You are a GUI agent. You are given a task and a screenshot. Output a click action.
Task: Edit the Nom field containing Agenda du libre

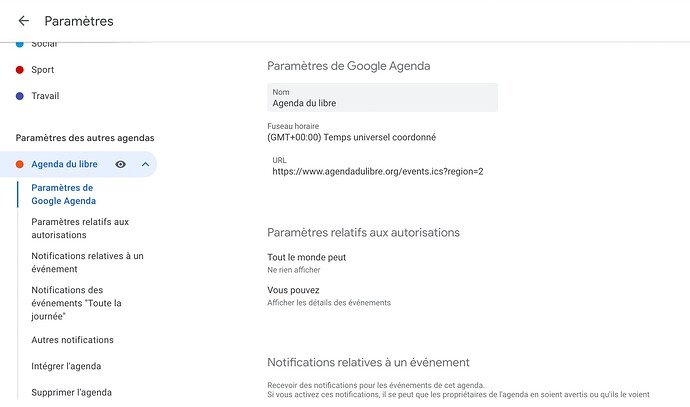pyautogui.click(x=382, y=102)
